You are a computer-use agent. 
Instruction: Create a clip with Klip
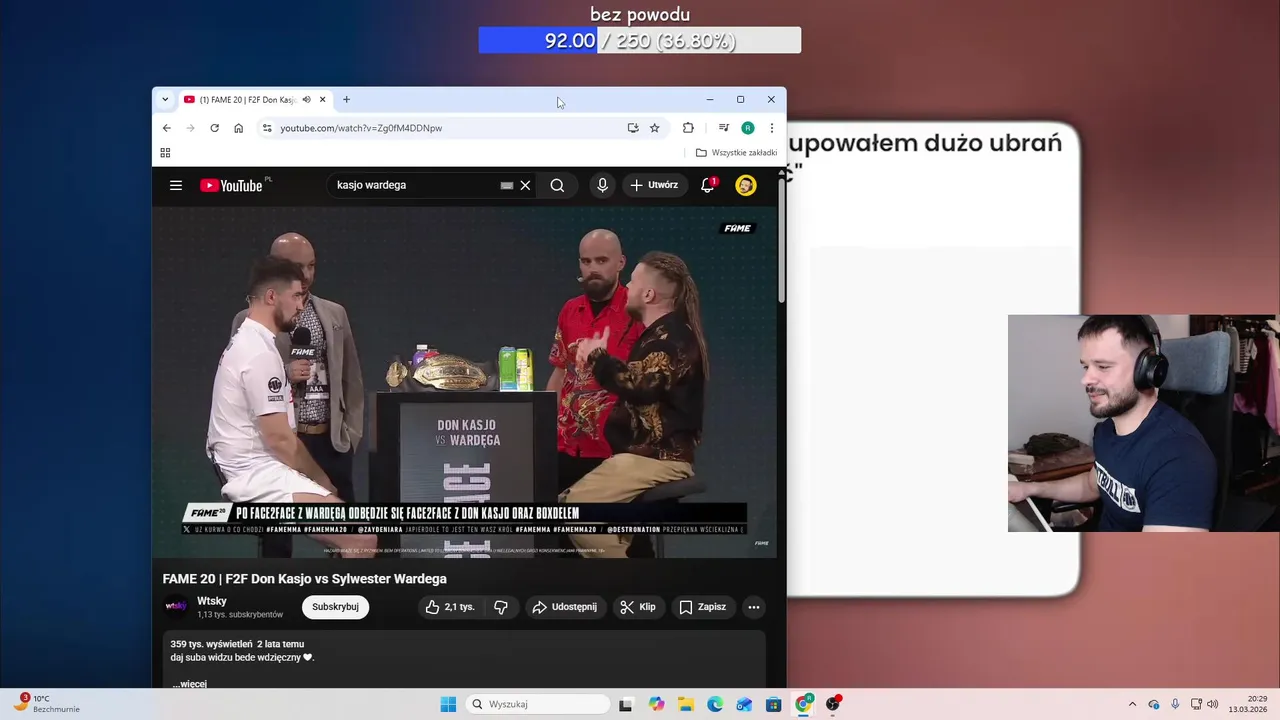638,607
